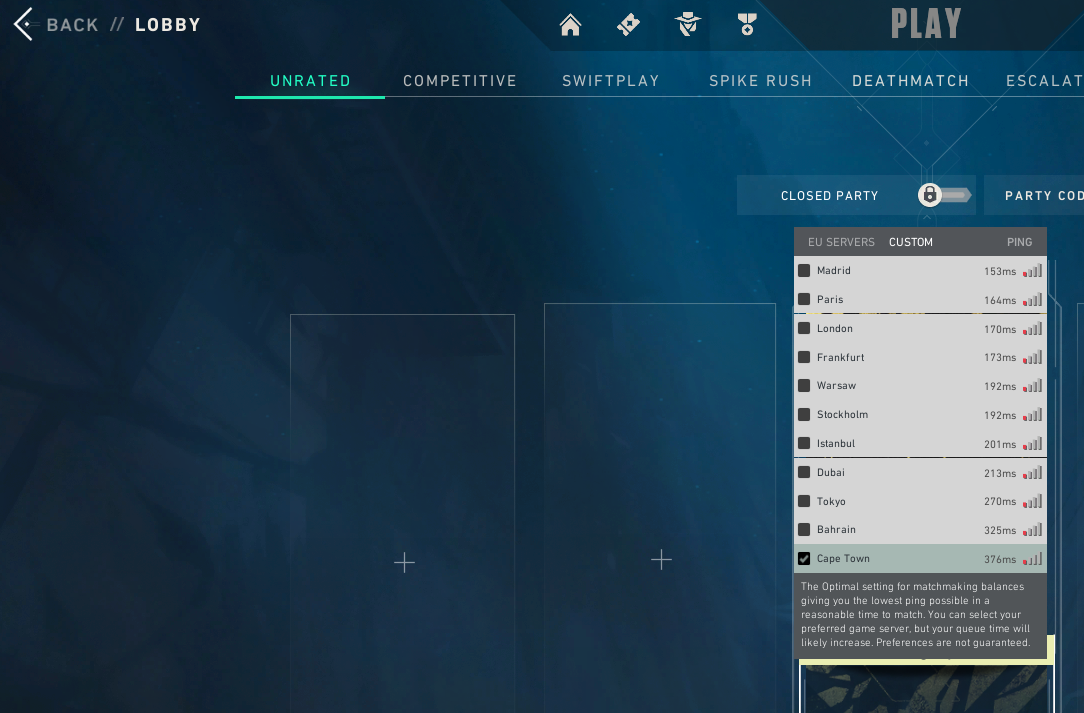Check the Bahrain server checkbox

coord(804,530)
